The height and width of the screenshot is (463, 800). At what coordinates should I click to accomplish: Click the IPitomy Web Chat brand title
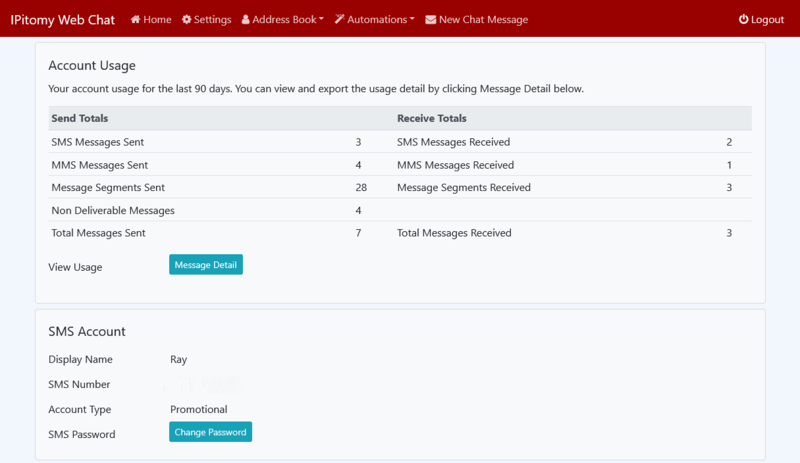pos(62,20)
